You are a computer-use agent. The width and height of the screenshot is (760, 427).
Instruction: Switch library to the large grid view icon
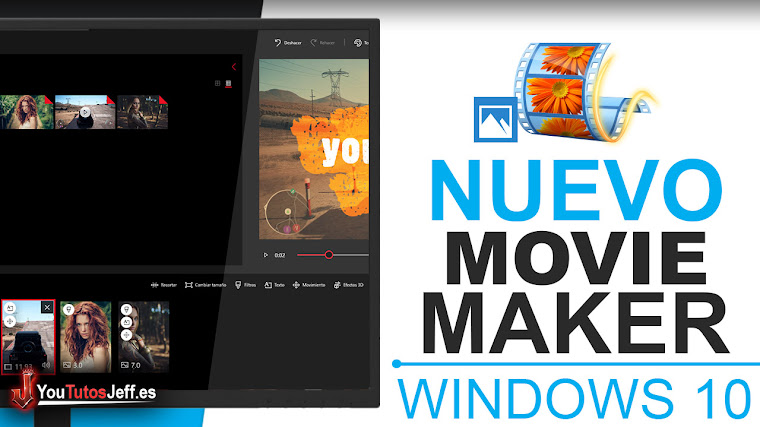point(218,83)
